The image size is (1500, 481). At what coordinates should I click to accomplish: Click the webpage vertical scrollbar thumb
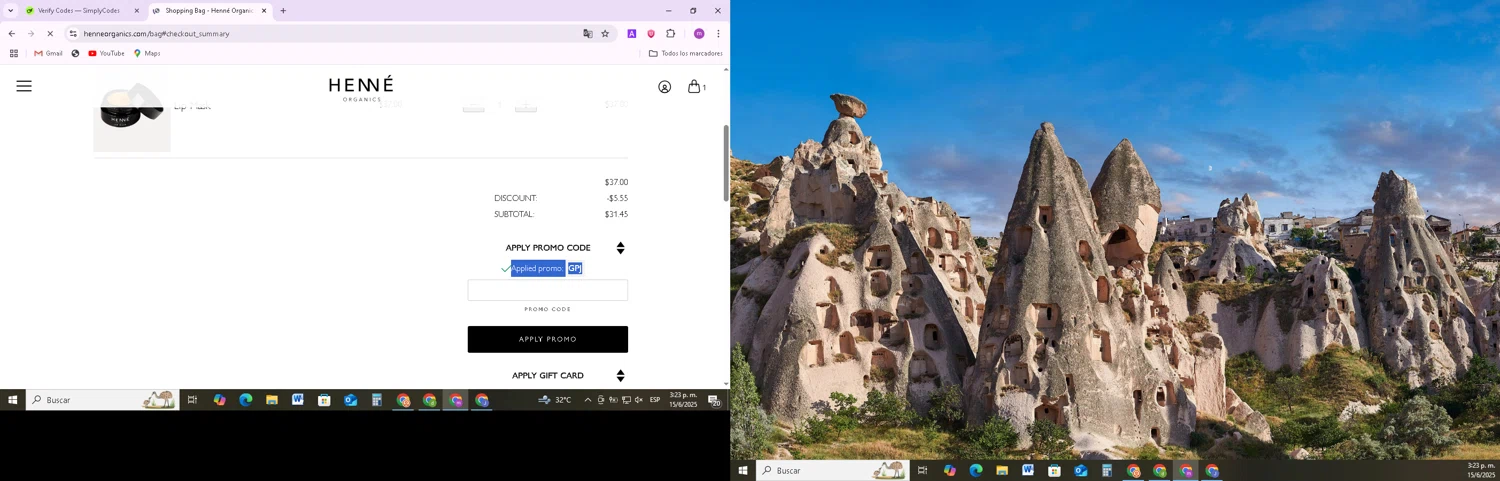[x=726, y=163]
